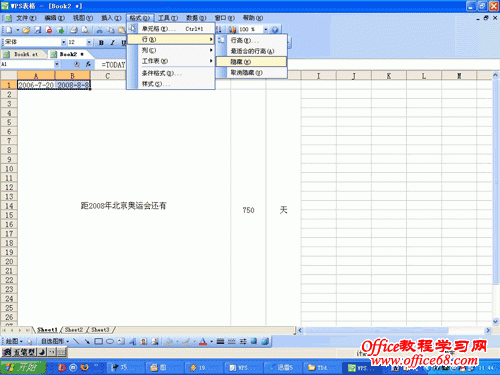Click the magnifier icon beside the name box
This screenshot has height=375, width=500.
pos(77,64)
